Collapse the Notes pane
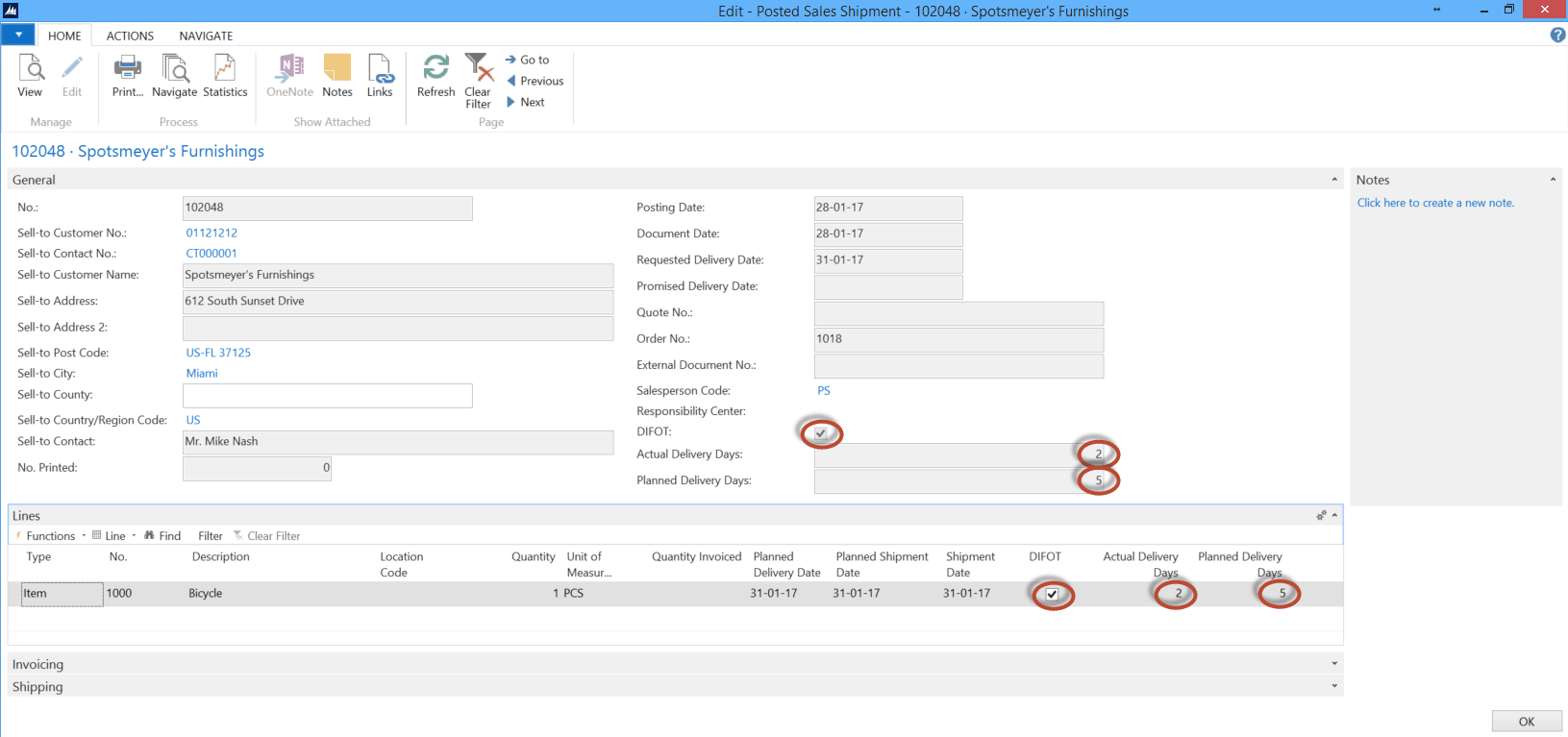This screenshot has height=737, width=1568. 1553,180
